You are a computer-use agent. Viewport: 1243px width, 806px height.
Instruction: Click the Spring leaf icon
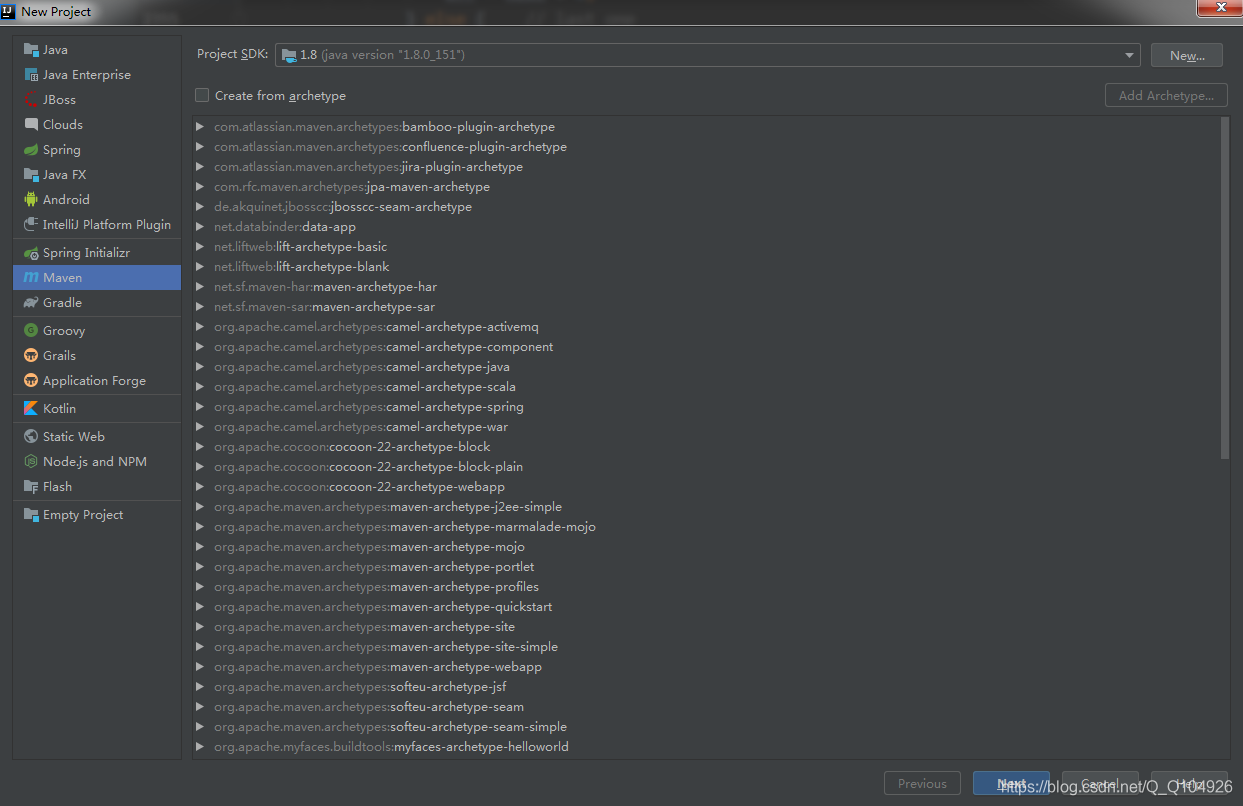click(x=31, y=150)
